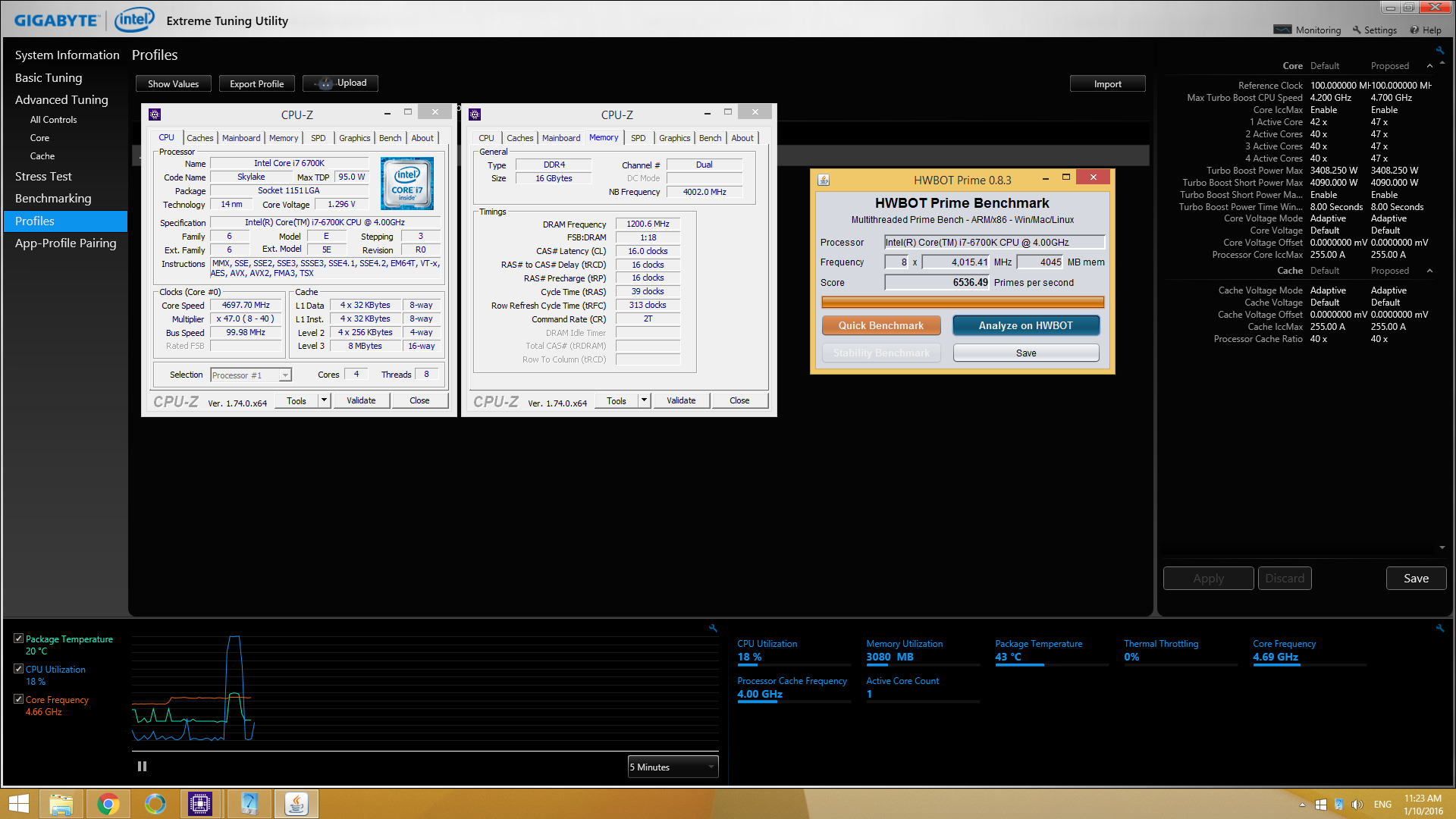Switch to Mainboard tab in left CPU-Z window
Viewport: 1456px width, 819px height.
[241, 137]
